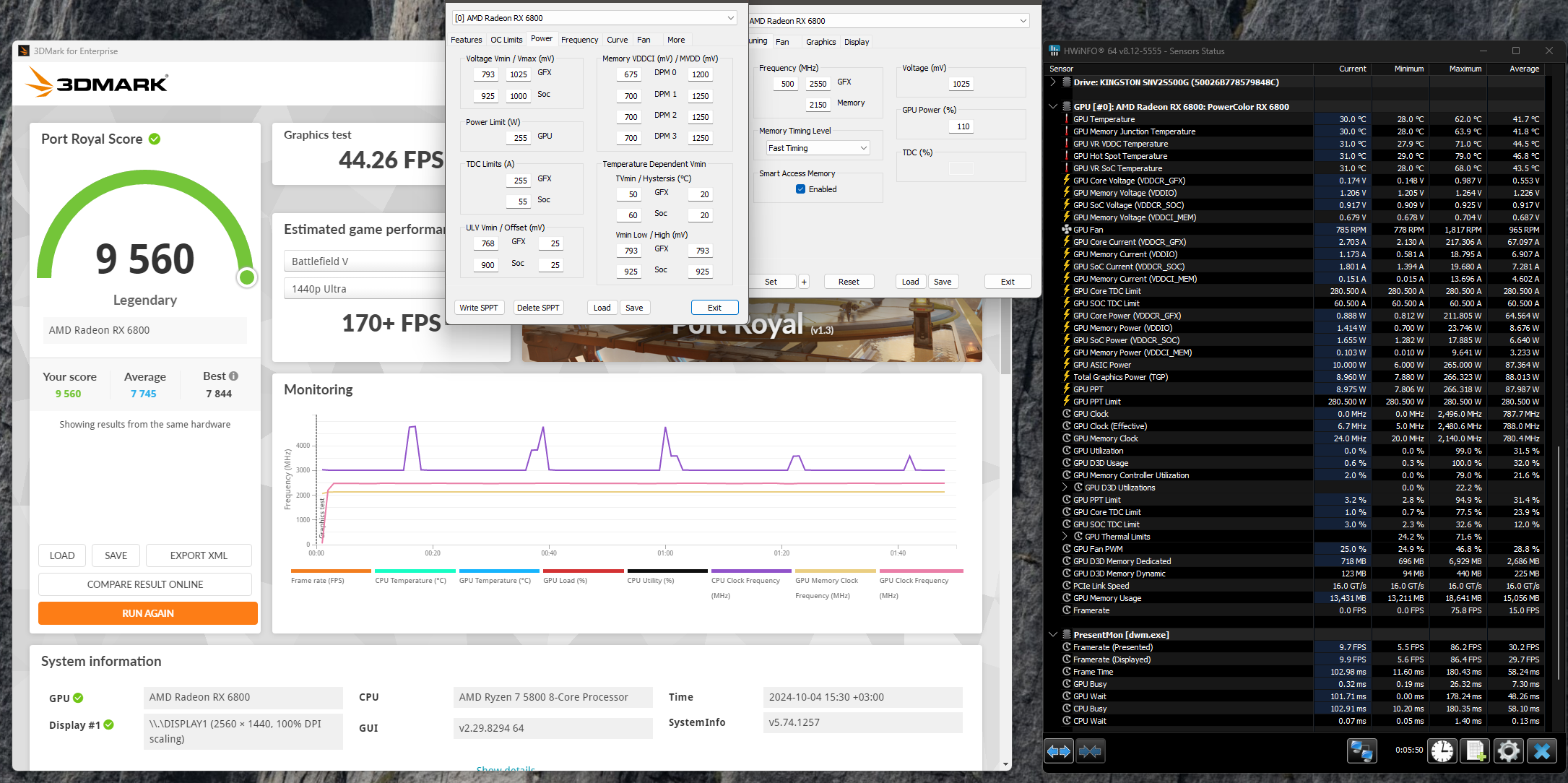Expand the GPU Thermal Limits row
Image resolution: width=1568 pixels, height=783 pixels.
click(1065, 537)
